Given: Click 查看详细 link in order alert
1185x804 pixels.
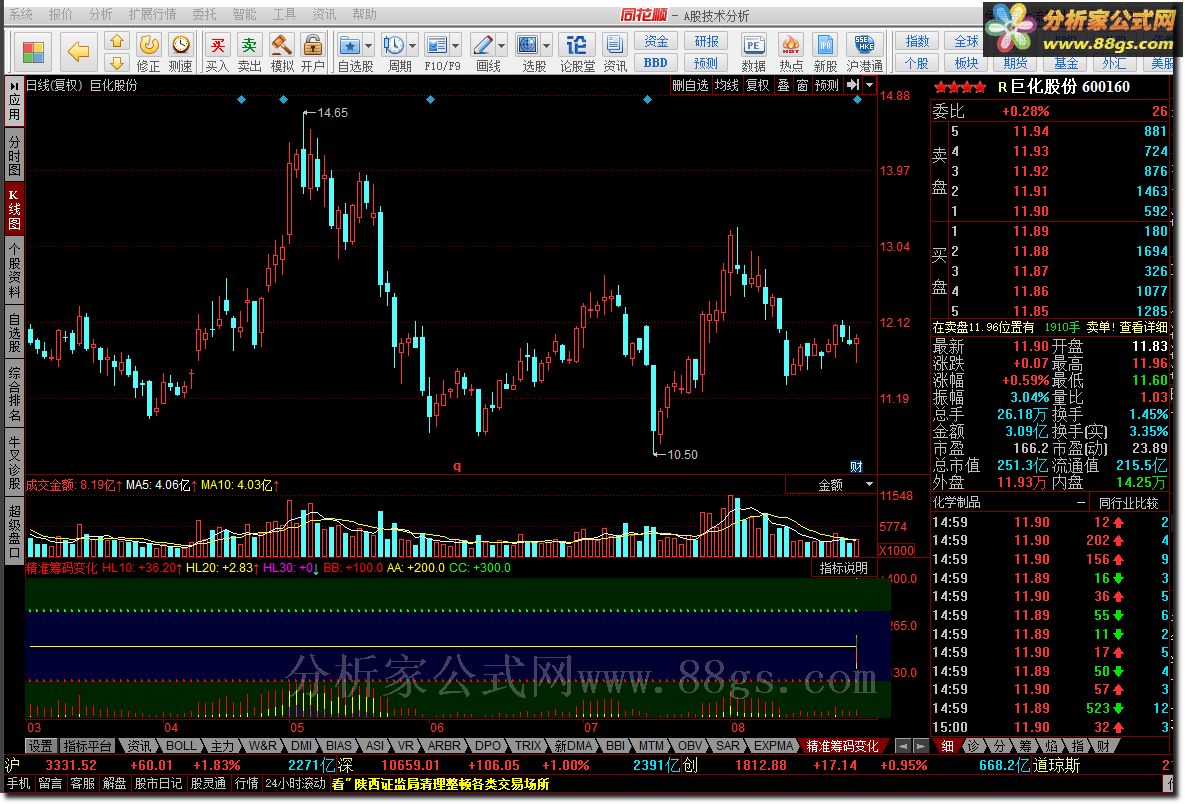Looking at the screenshot, I should point(1143,327).
